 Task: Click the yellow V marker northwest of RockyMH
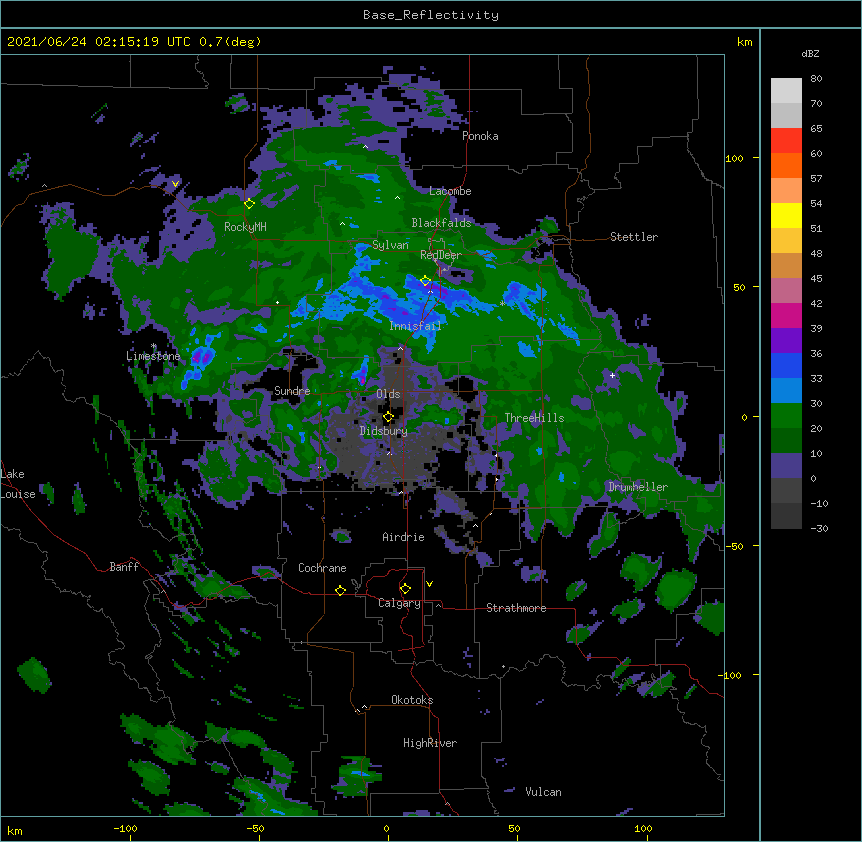point(175,184)
